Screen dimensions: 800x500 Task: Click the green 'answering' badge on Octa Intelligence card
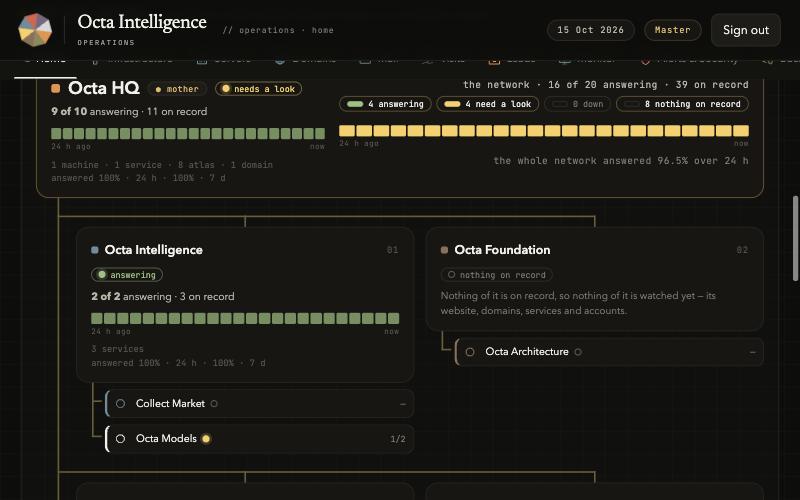127,275
